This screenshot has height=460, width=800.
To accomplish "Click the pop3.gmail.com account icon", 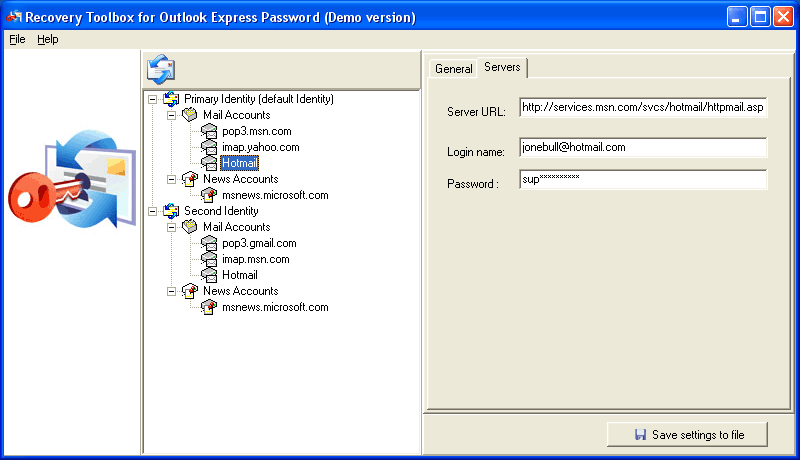I will (209, 243).
